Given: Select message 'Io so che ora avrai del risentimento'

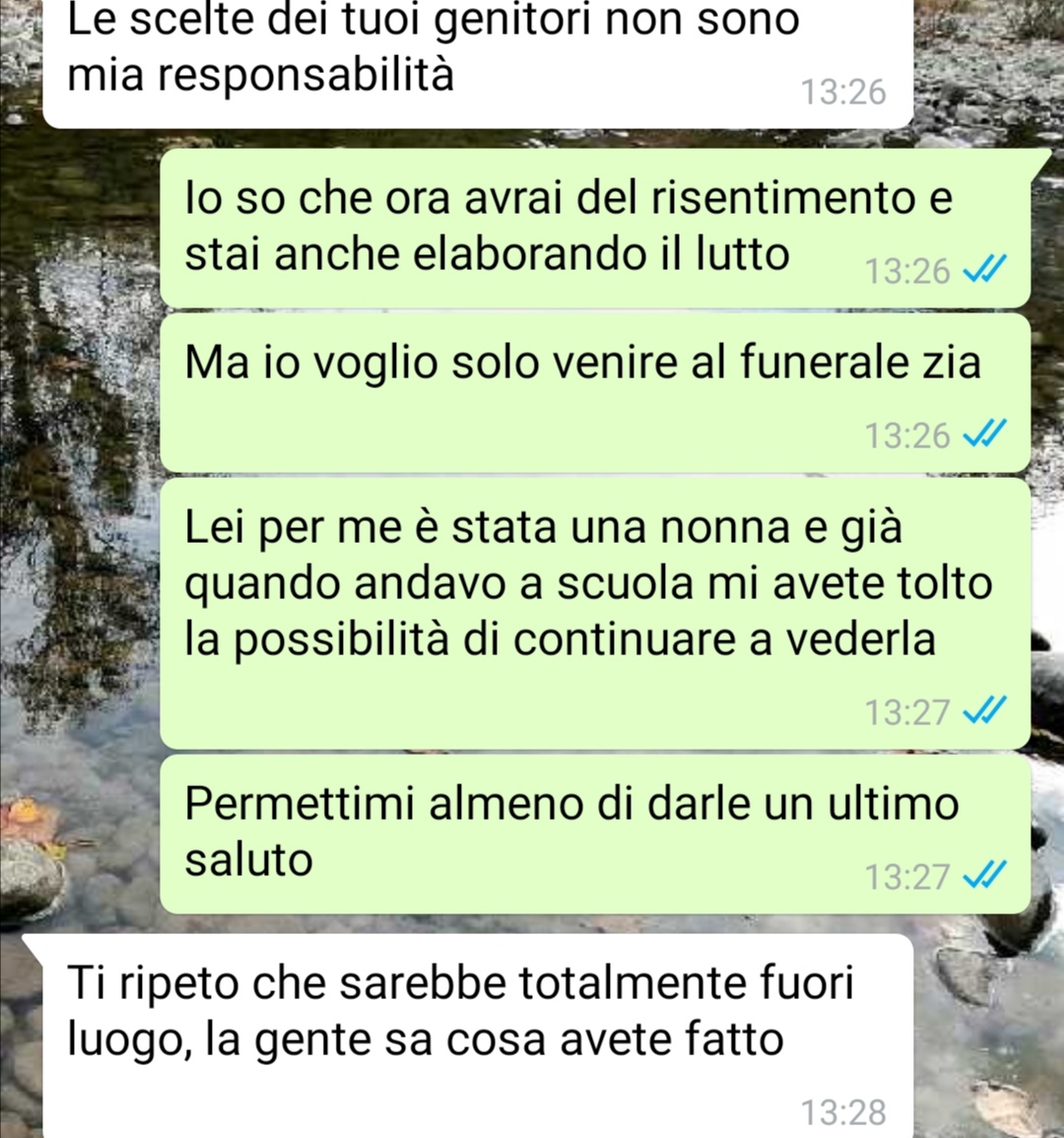Looking at the screenshot, I should 595,228.
